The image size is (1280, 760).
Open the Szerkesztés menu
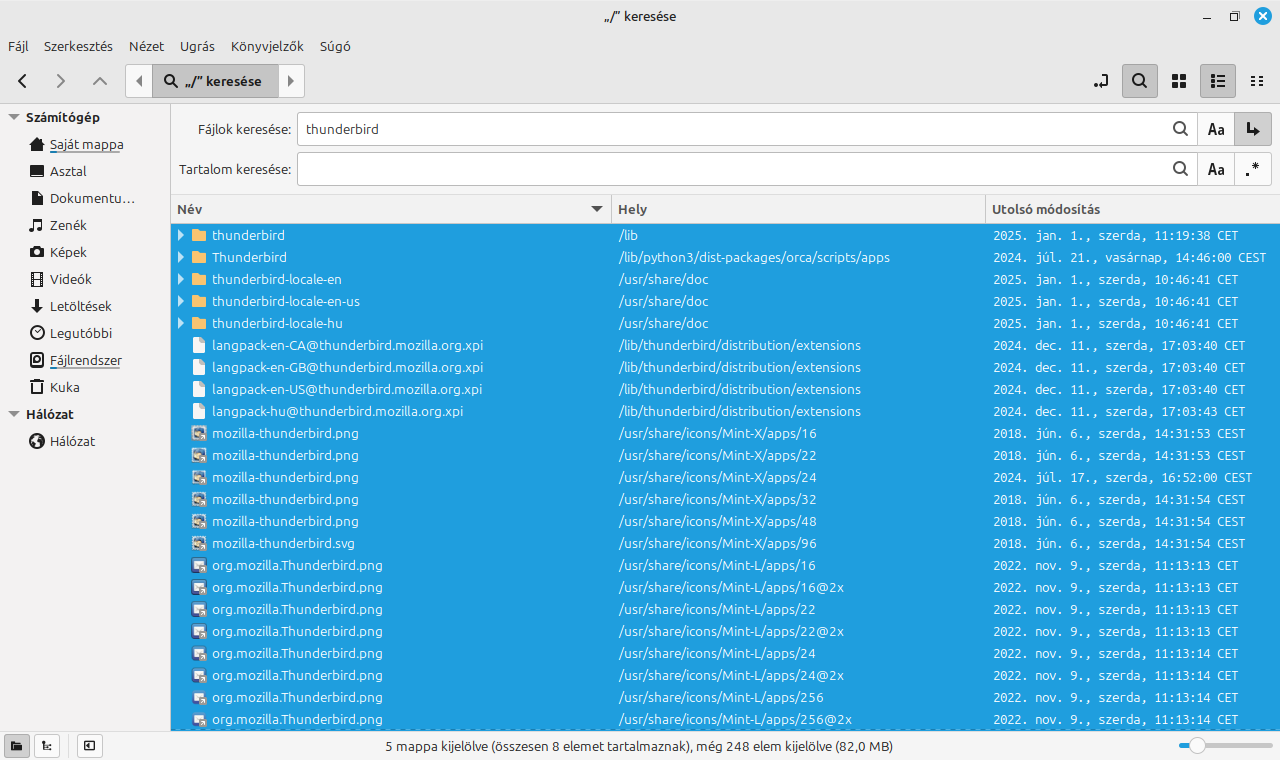tap(78, 46)
